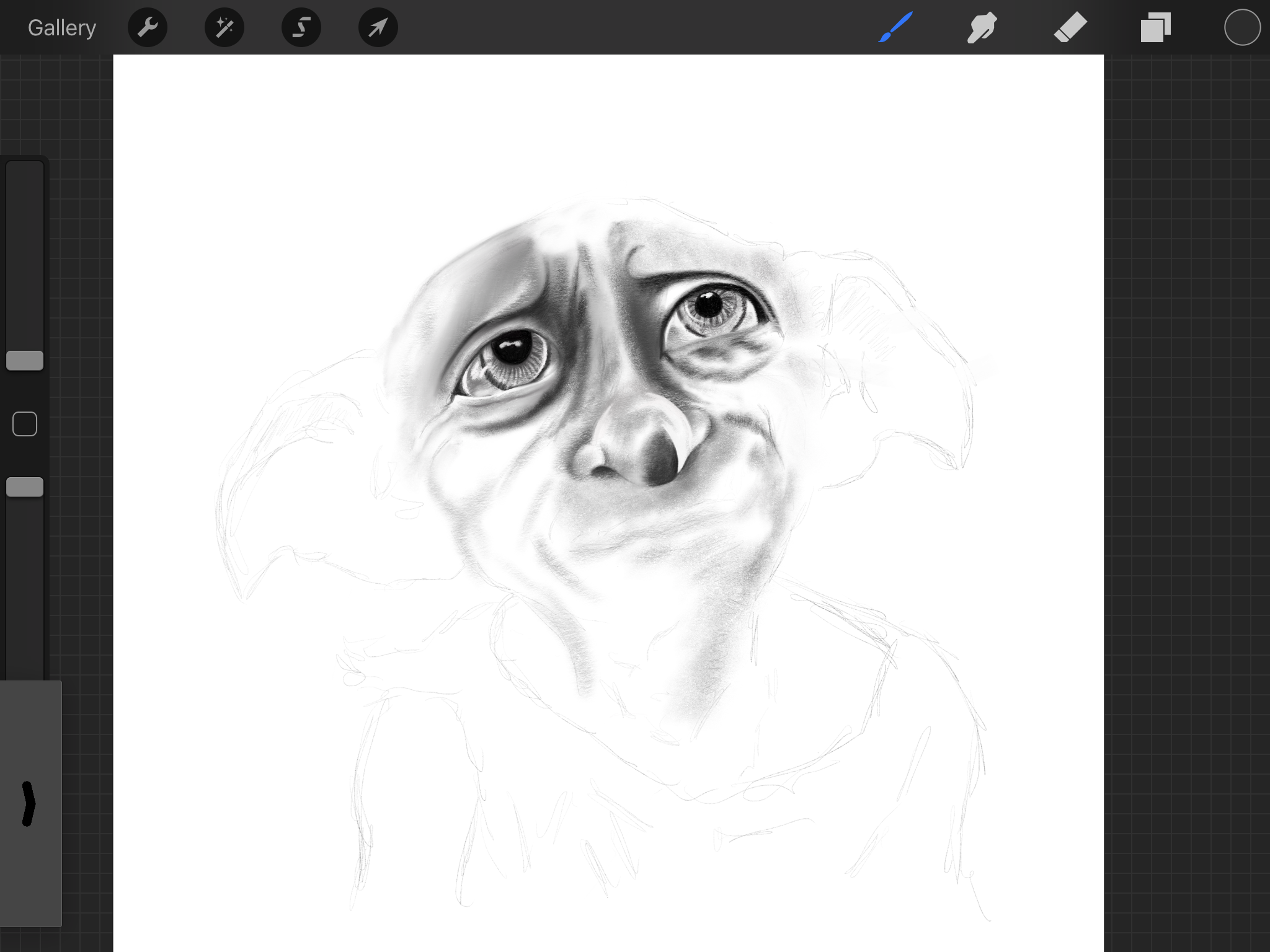Tap the brush stroke preview panel
Screen dimensions: 1270x952
(x=30, y=804)
